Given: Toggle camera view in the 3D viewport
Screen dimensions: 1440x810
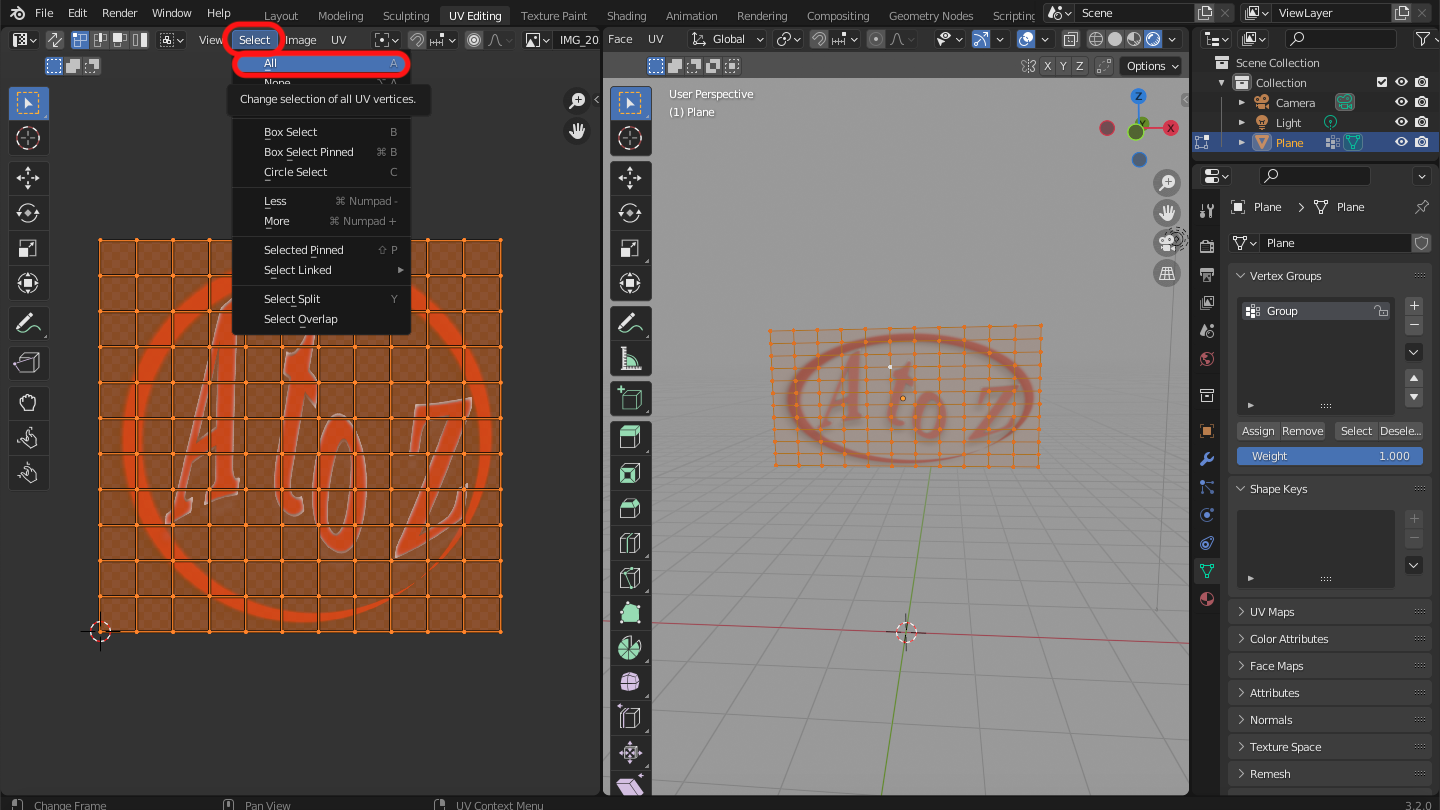Looking at the screenshot, I should [1167, 242].
